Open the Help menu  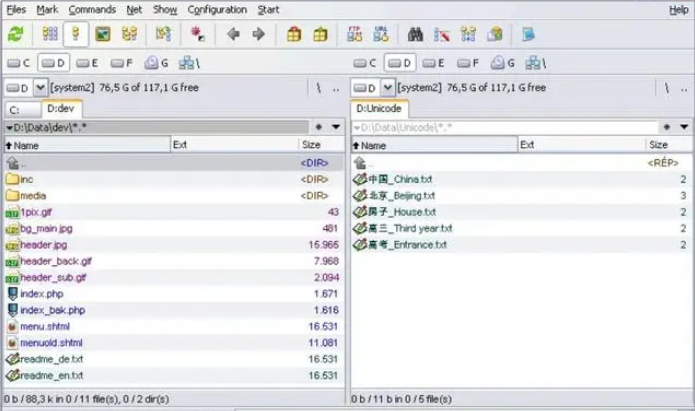[x=679, y=9]
